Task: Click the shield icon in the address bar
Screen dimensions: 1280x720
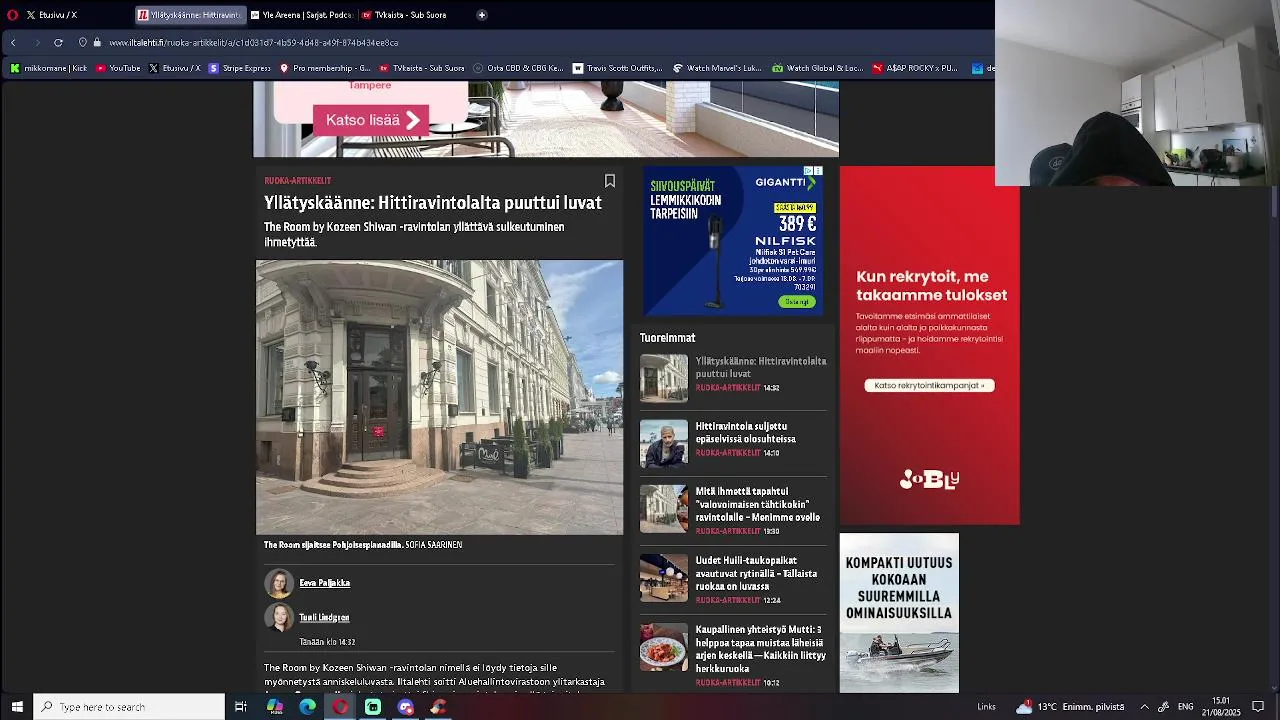Action: click(83, 42)
